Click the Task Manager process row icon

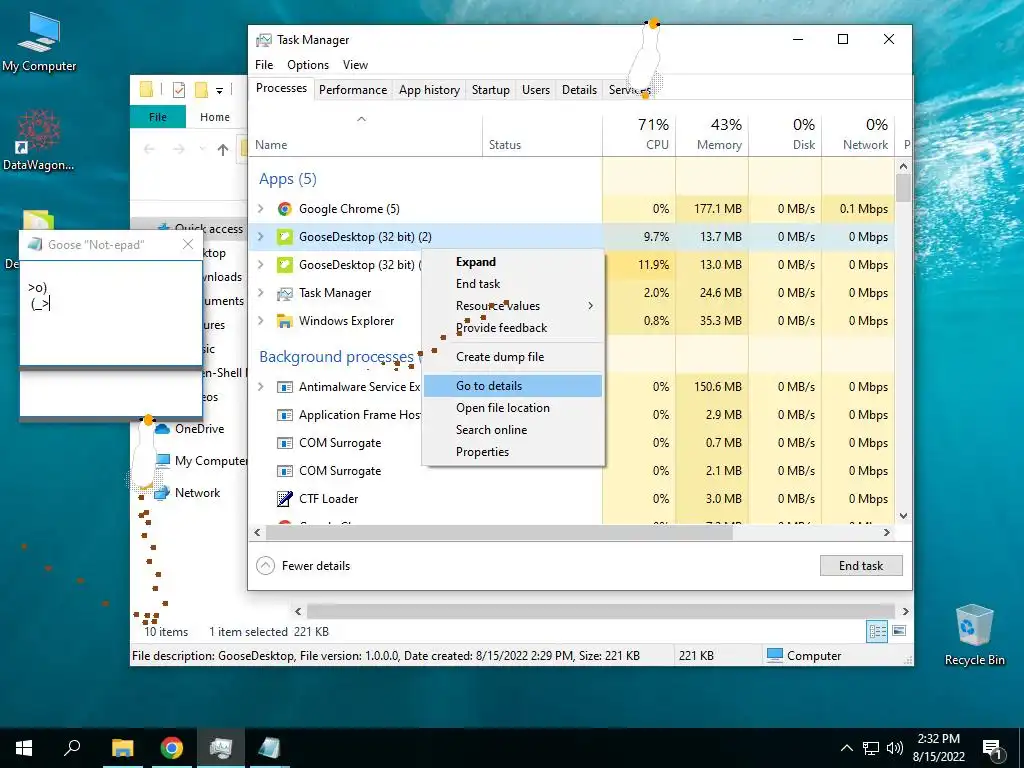284,293
